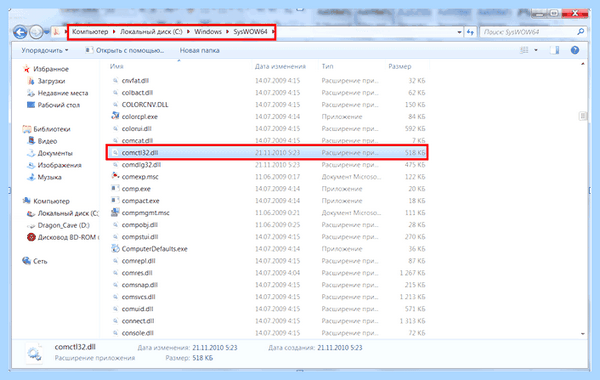The height and width of the screenshot is (380, 600).
Task: Open Help with the question mark icon
Action: point(575,50)
